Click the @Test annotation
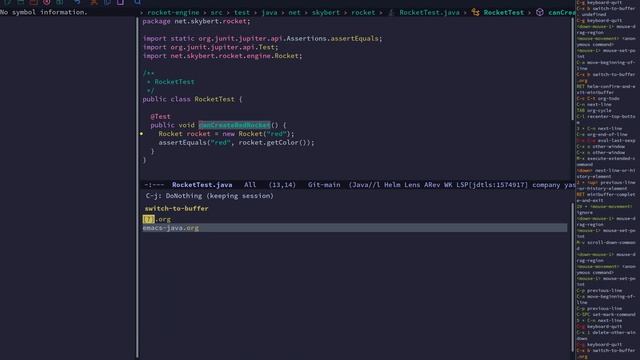 click(x=160, y=116)
